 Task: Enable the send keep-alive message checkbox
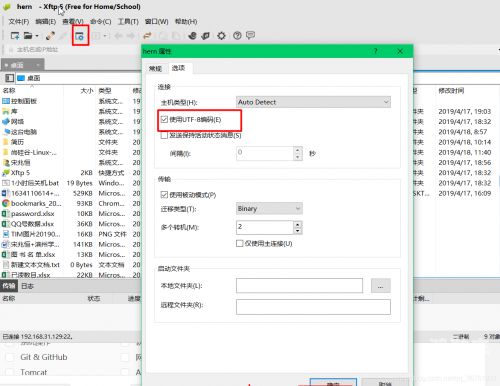[164, 135]
